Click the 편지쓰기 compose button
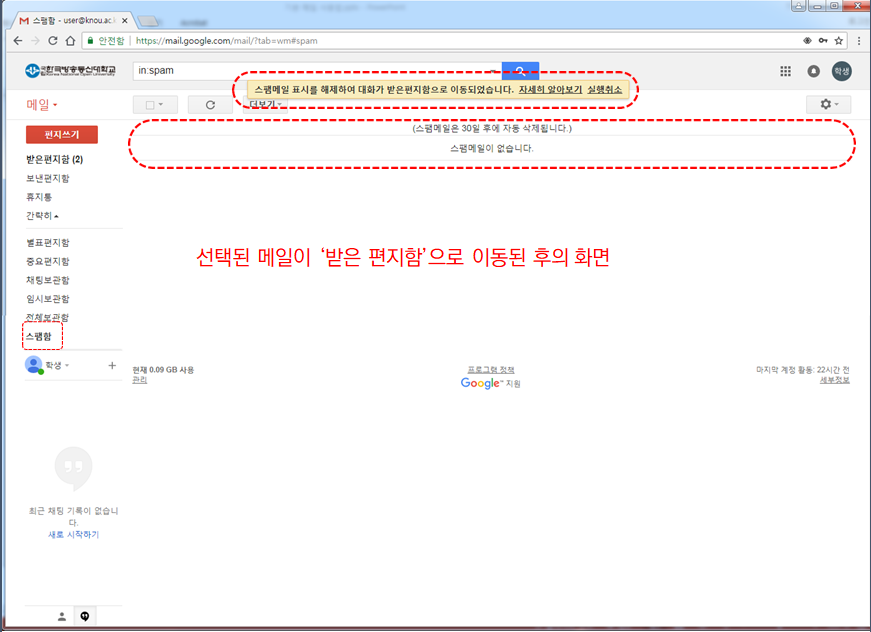 click(62, 134)
